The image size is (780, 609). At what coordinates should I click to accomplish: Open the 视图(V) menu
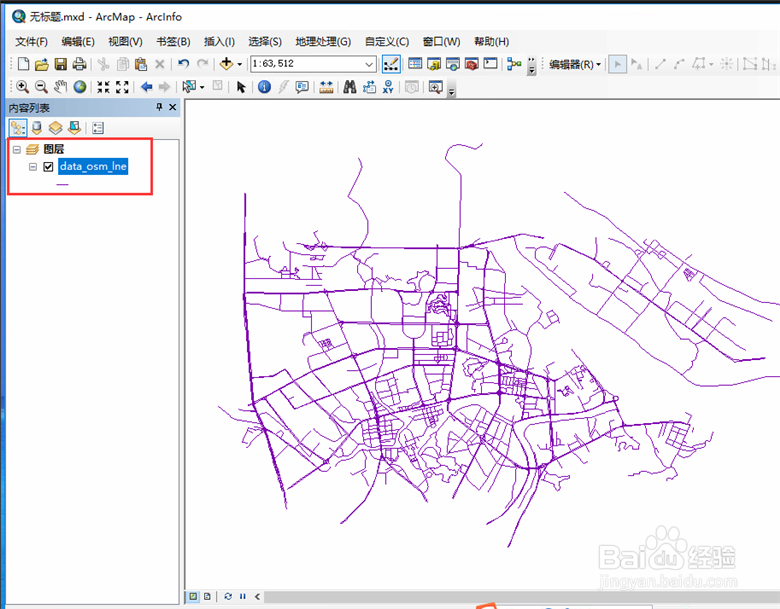(125, 41)
